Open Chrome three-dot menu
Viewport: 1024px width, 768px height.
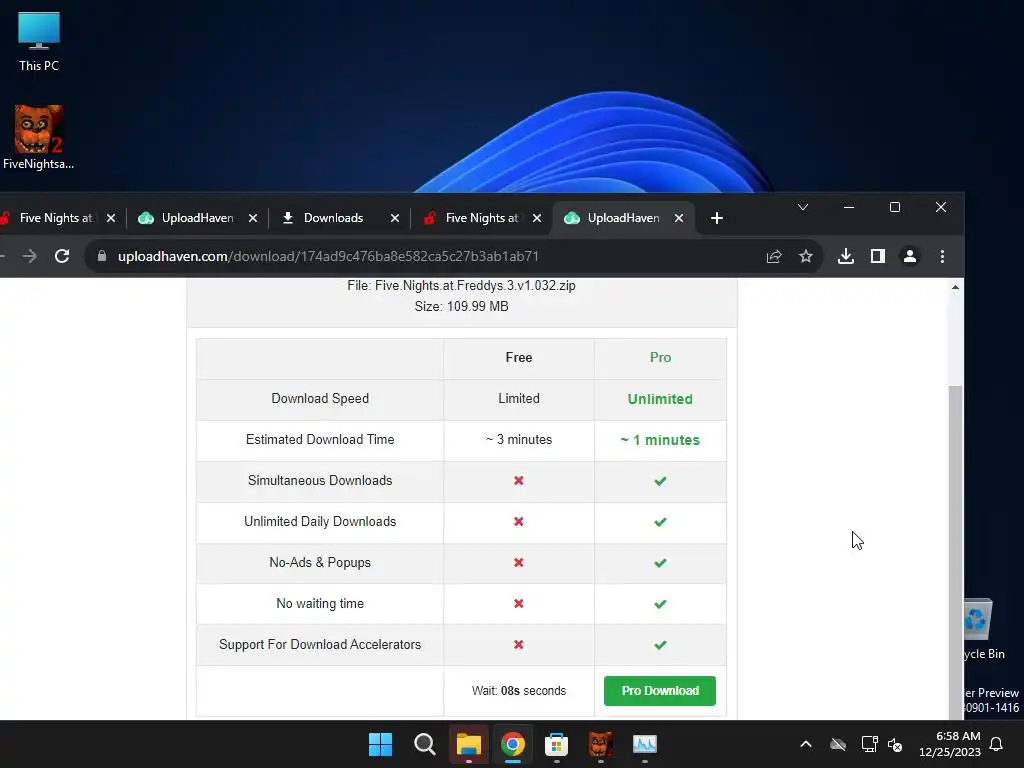point(942,256)
